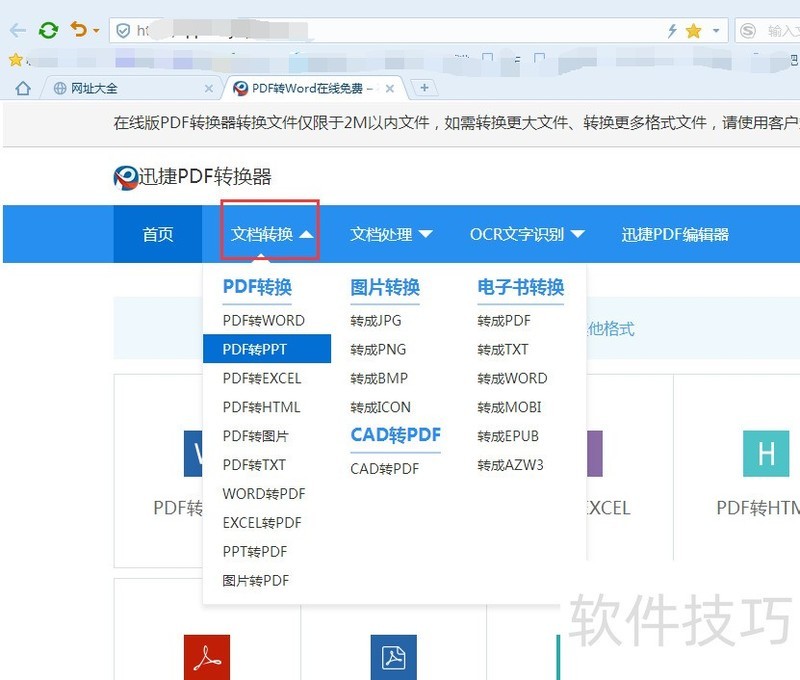Choose 转成WORD under 电子书转换

pos(512,378)
